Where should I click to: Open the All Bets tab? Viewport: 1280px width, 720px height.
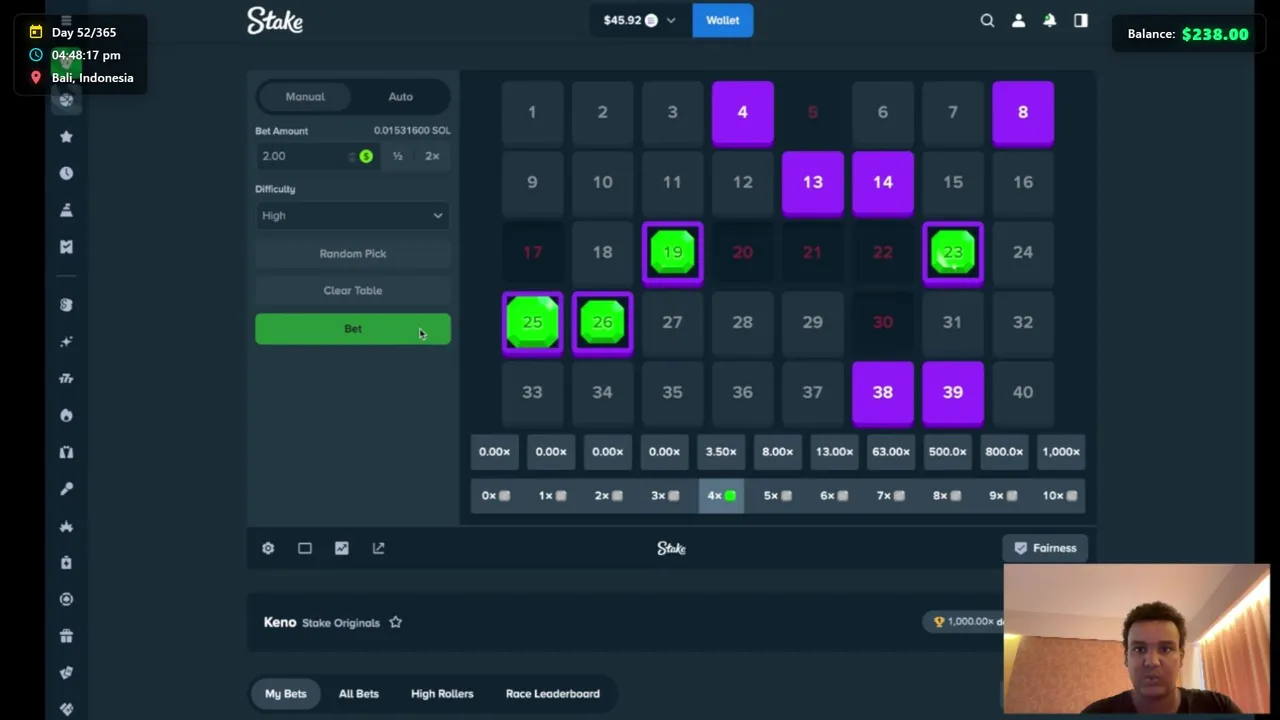[x=358, y=693]
